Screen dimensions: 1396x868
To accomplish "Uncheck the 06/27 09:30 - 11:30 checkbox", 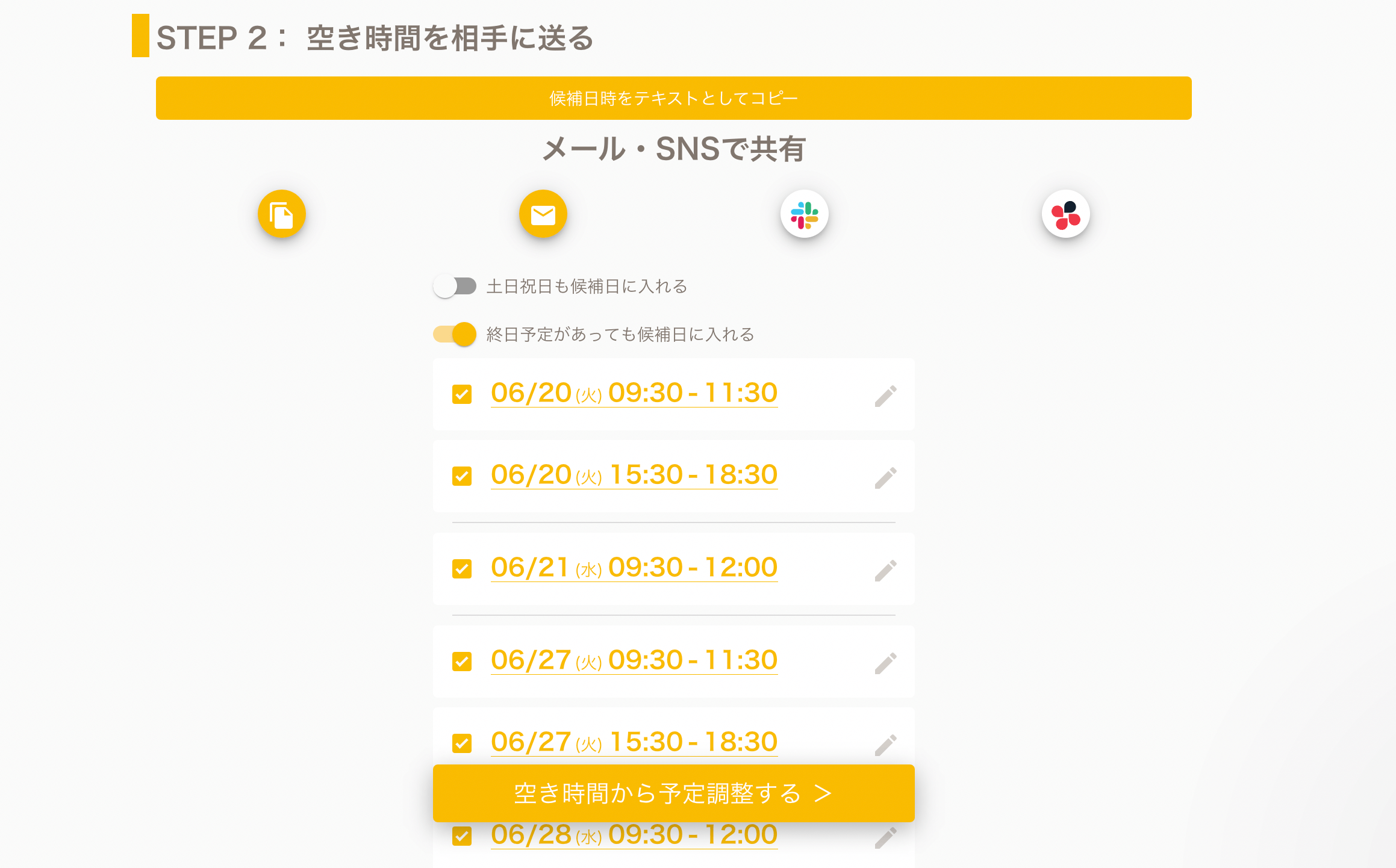I will [x=462, y=662].
